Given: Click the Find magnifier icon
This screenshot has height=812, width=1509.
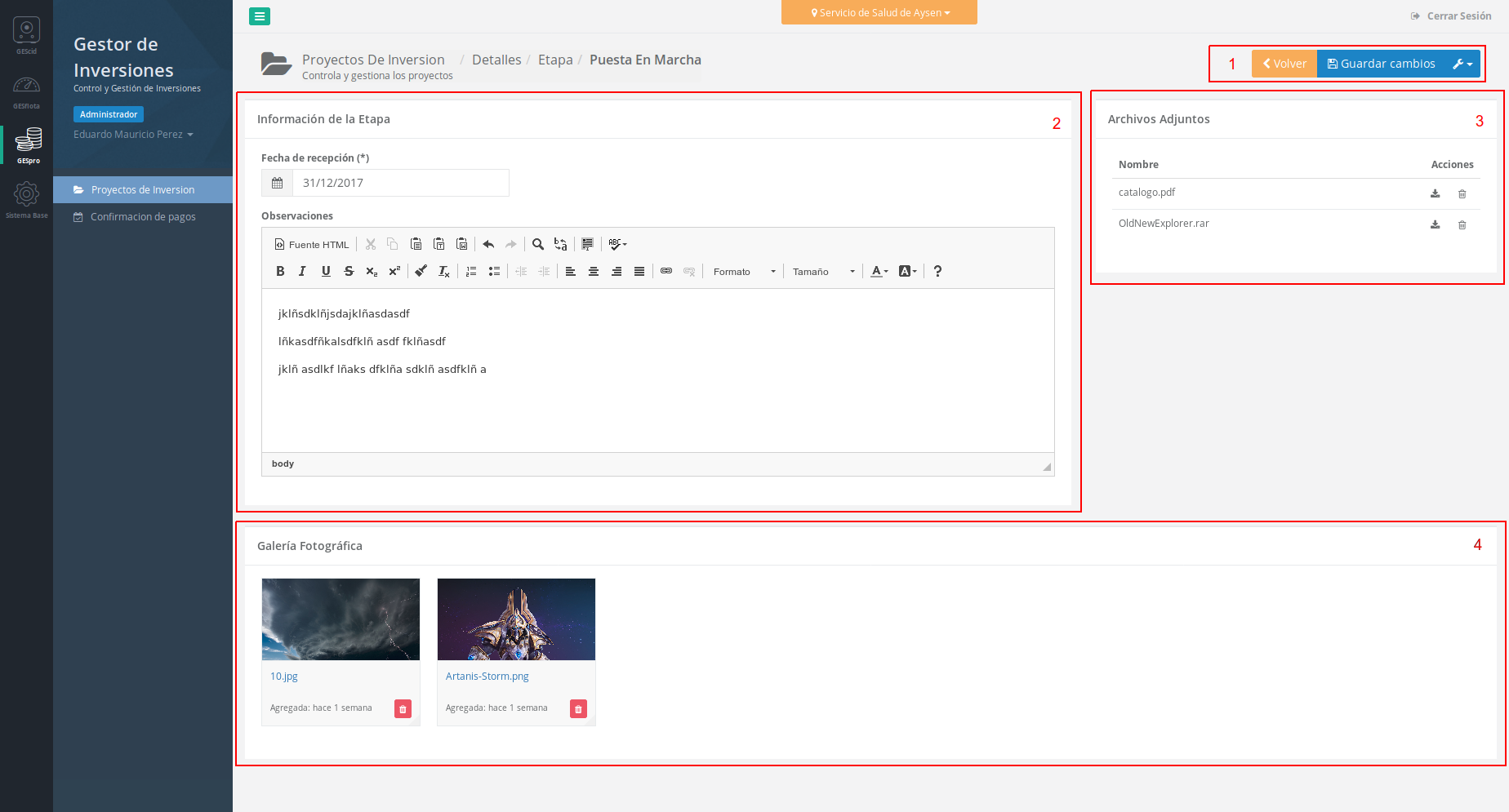Looking at the screenshot, I should (538, 244).
